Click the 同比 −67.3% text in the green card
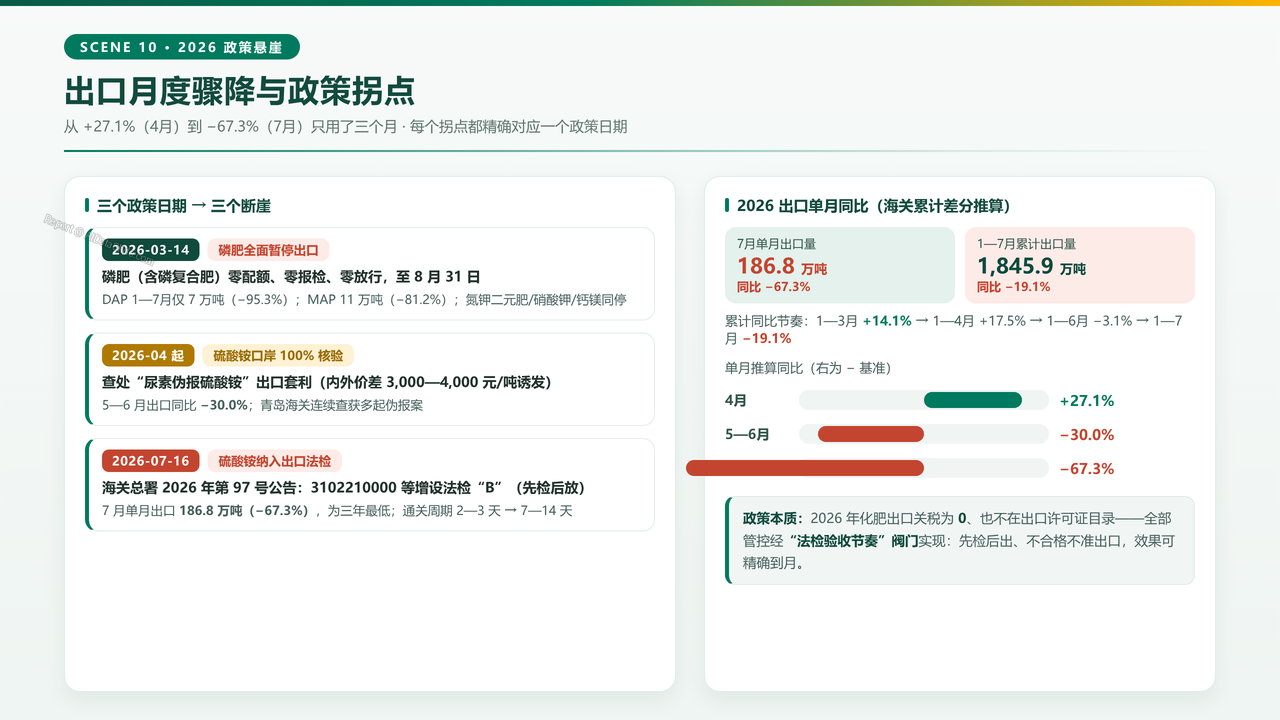This screenshot has width=1280, height=720. 773,287
